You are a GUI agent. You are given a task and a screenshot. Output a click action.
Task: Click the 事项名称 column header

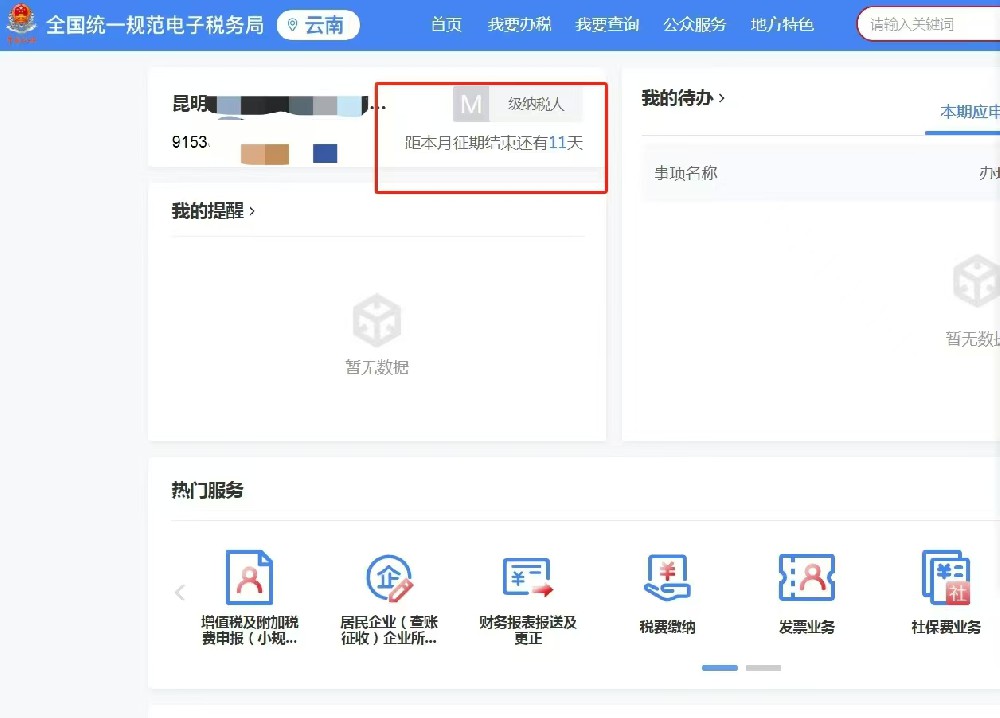tap(686, 173)
